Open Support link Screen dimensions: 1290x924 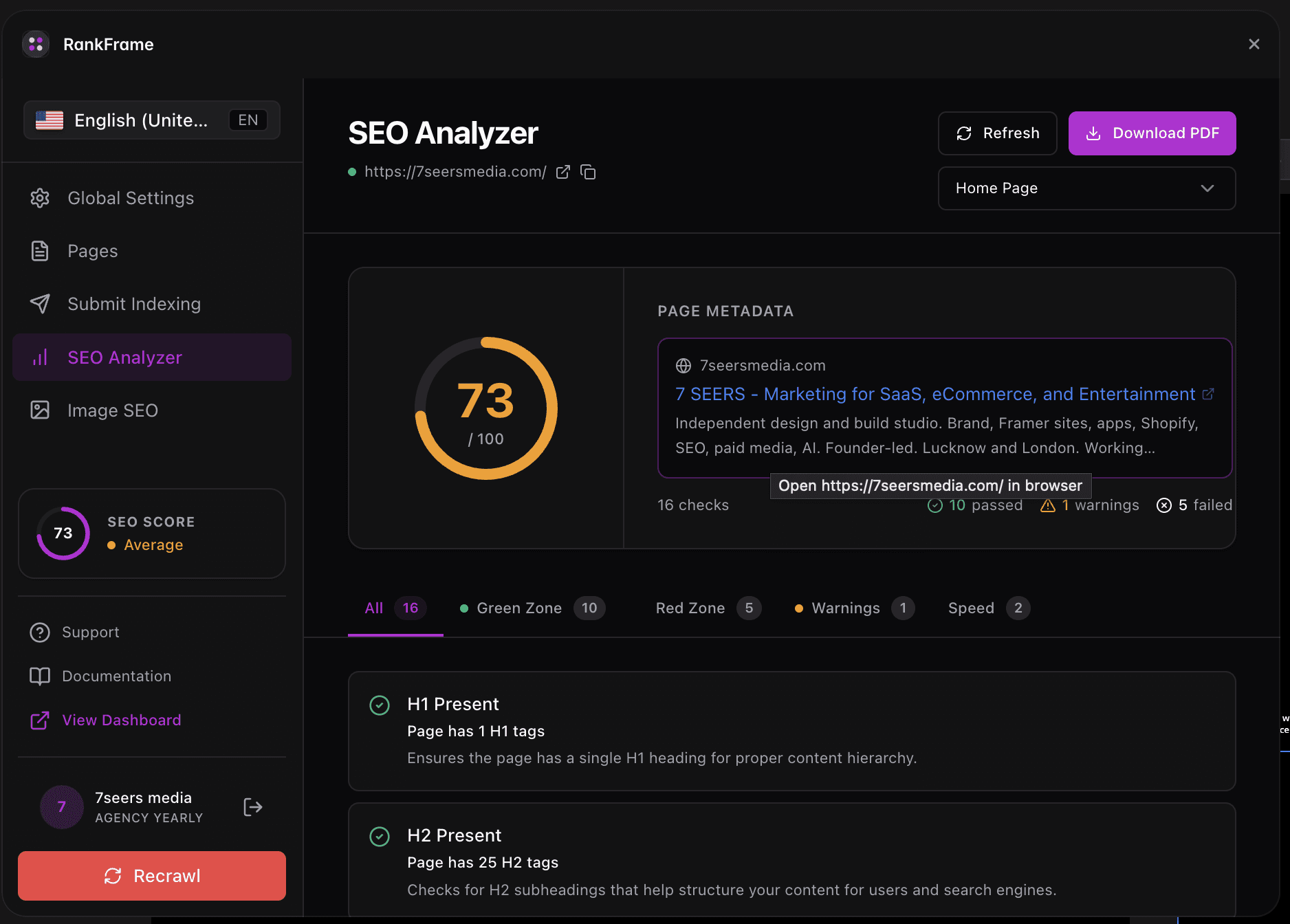click(91, 632)
